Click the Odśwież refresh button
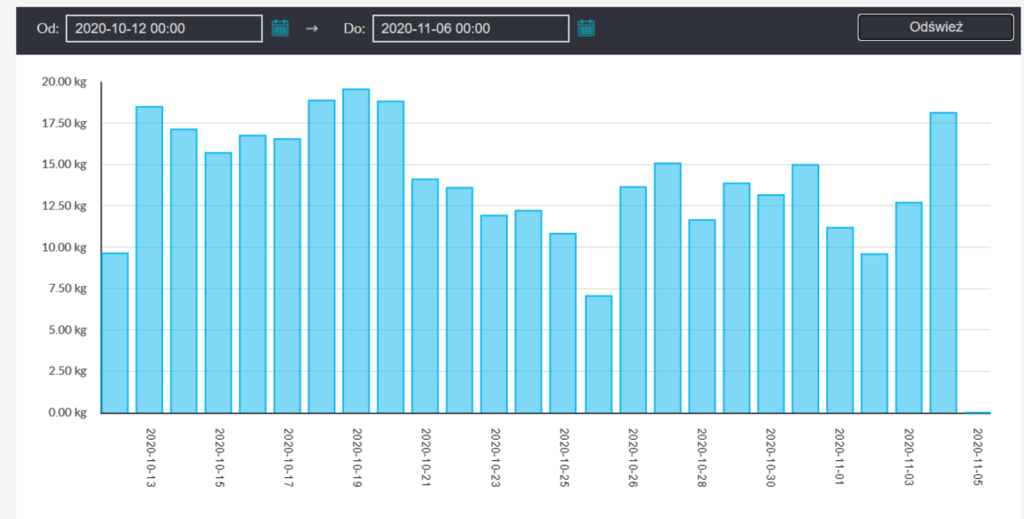 [x=935, y=28]
